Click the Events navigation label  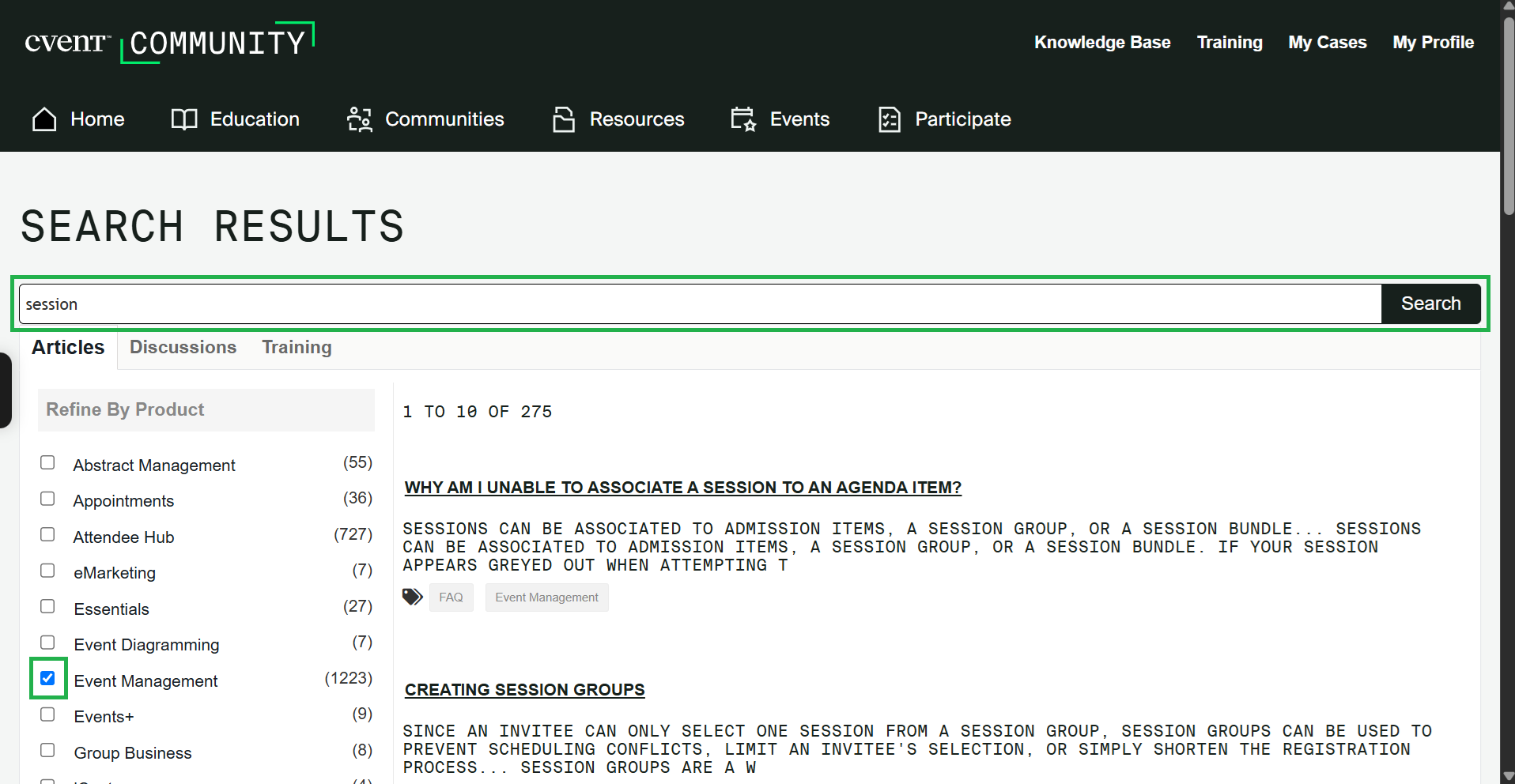coord(799,119)
